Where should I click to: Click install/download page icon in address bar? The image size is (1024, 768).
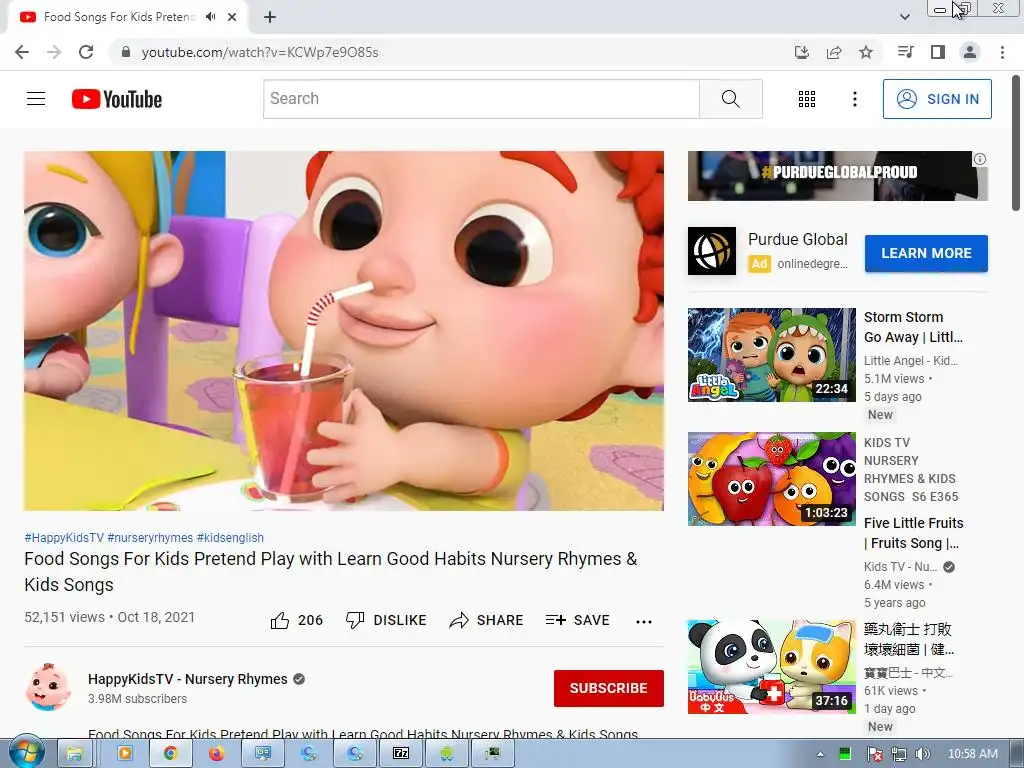click(x=802, y=52)
